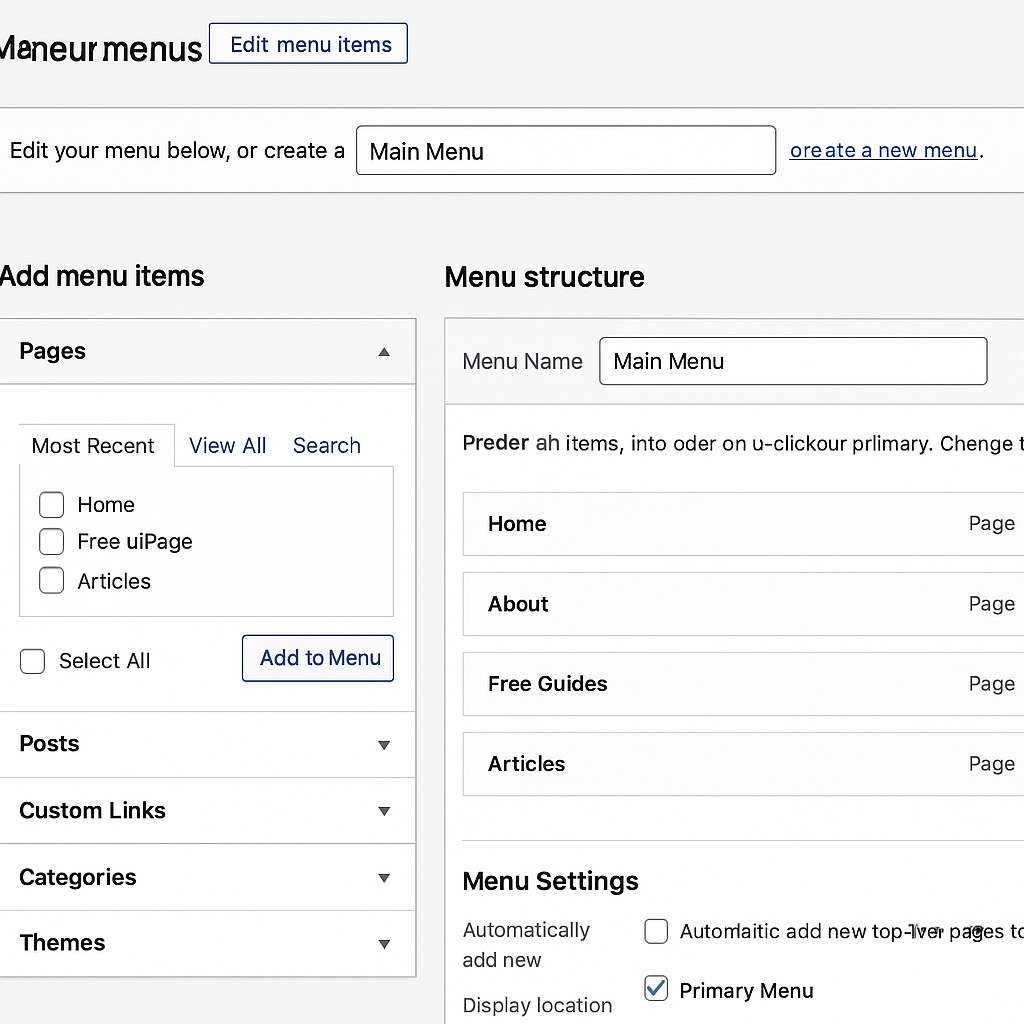
Task: Check the Free uiPage checkbox
Action: coord(52,542)
